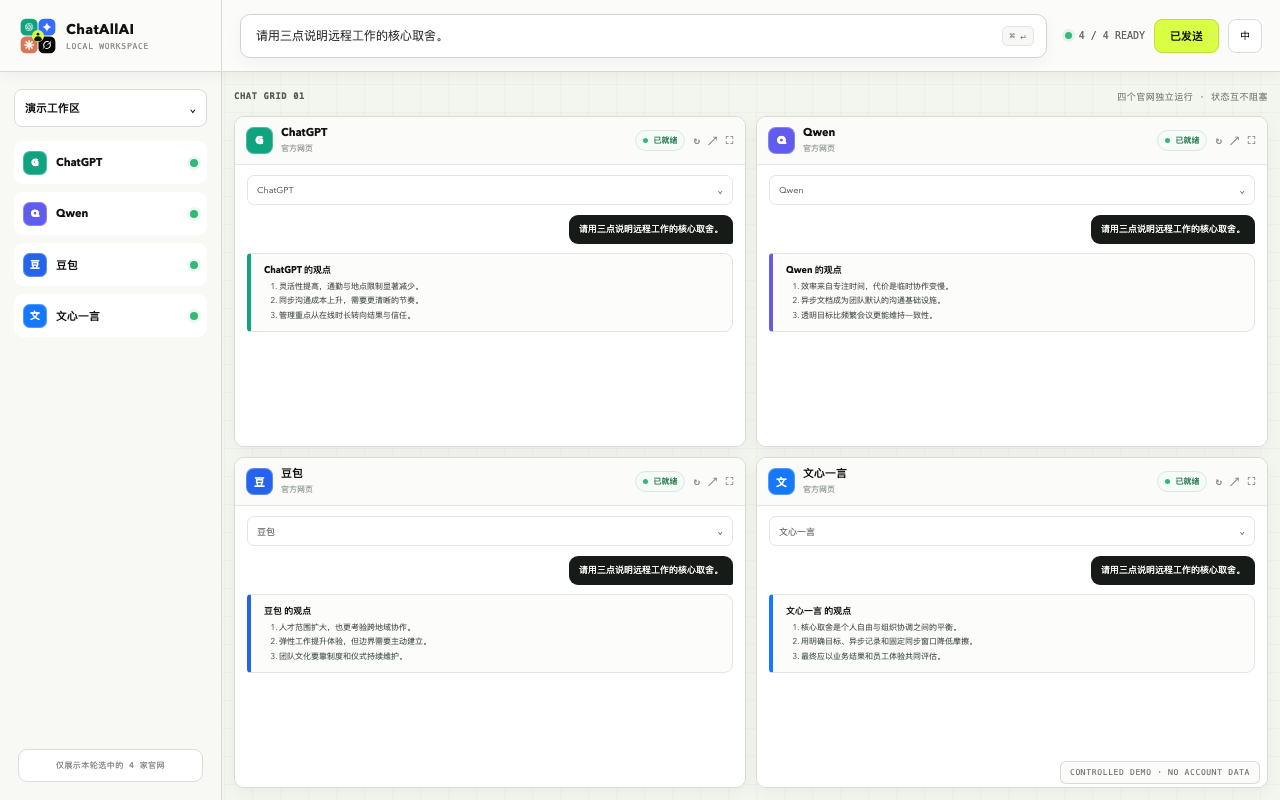
Task: Refresh the 文心一言 panel
Action: click(x=1219, y=482)
